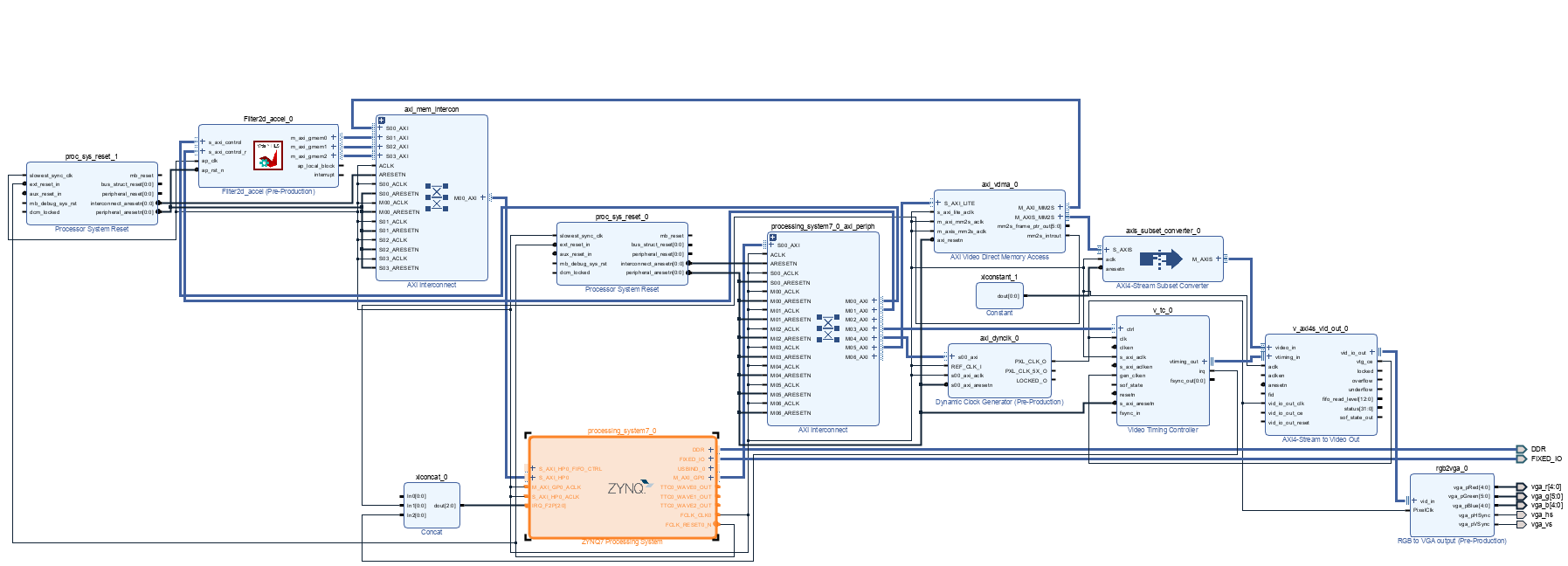Expand the M_AXI_GP0 interface on ZYNQ block

tap(711, 478)
